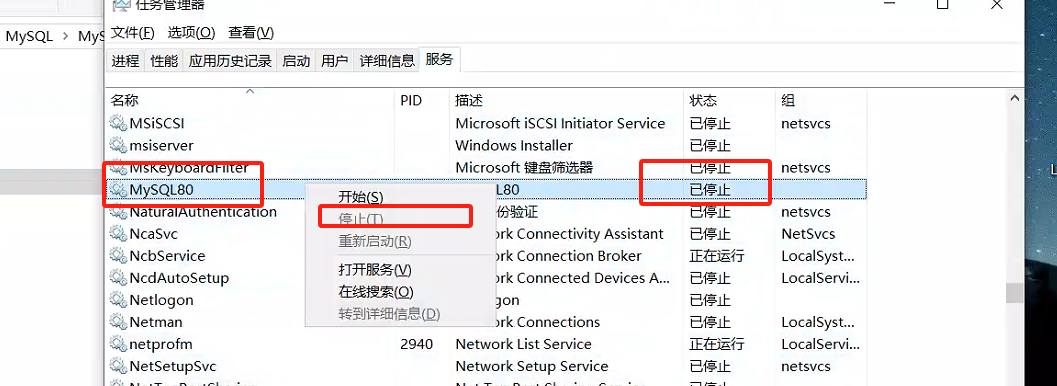Open the 查看(V) menu
Image resolution: width=1057 pixels, height=386 pixels.
pyautogui.click(x=251, y=32)
